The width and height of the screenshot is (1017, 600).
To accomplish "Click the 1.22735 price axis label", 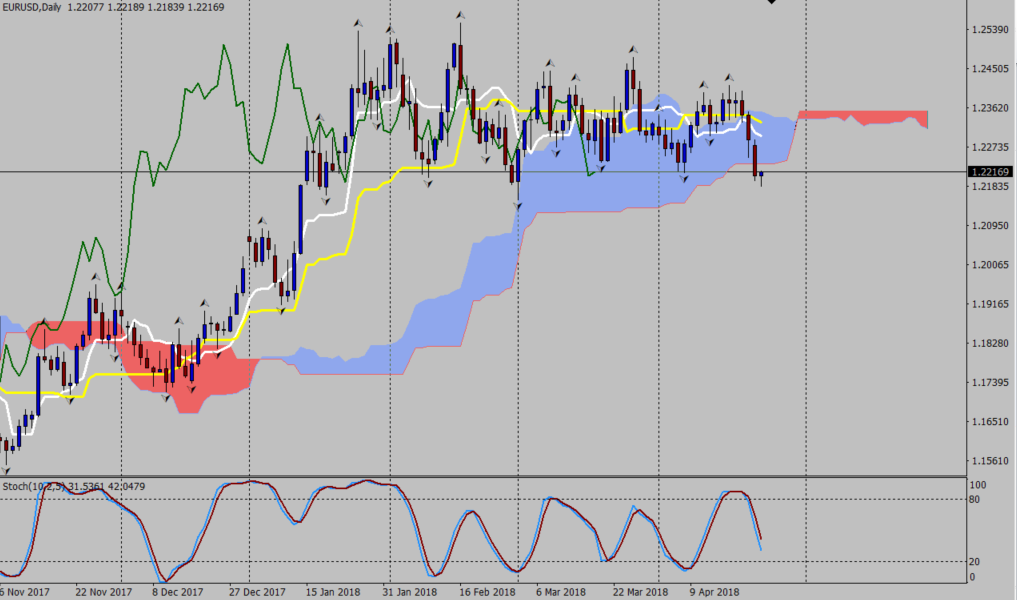I will click(x=990, y=147).
